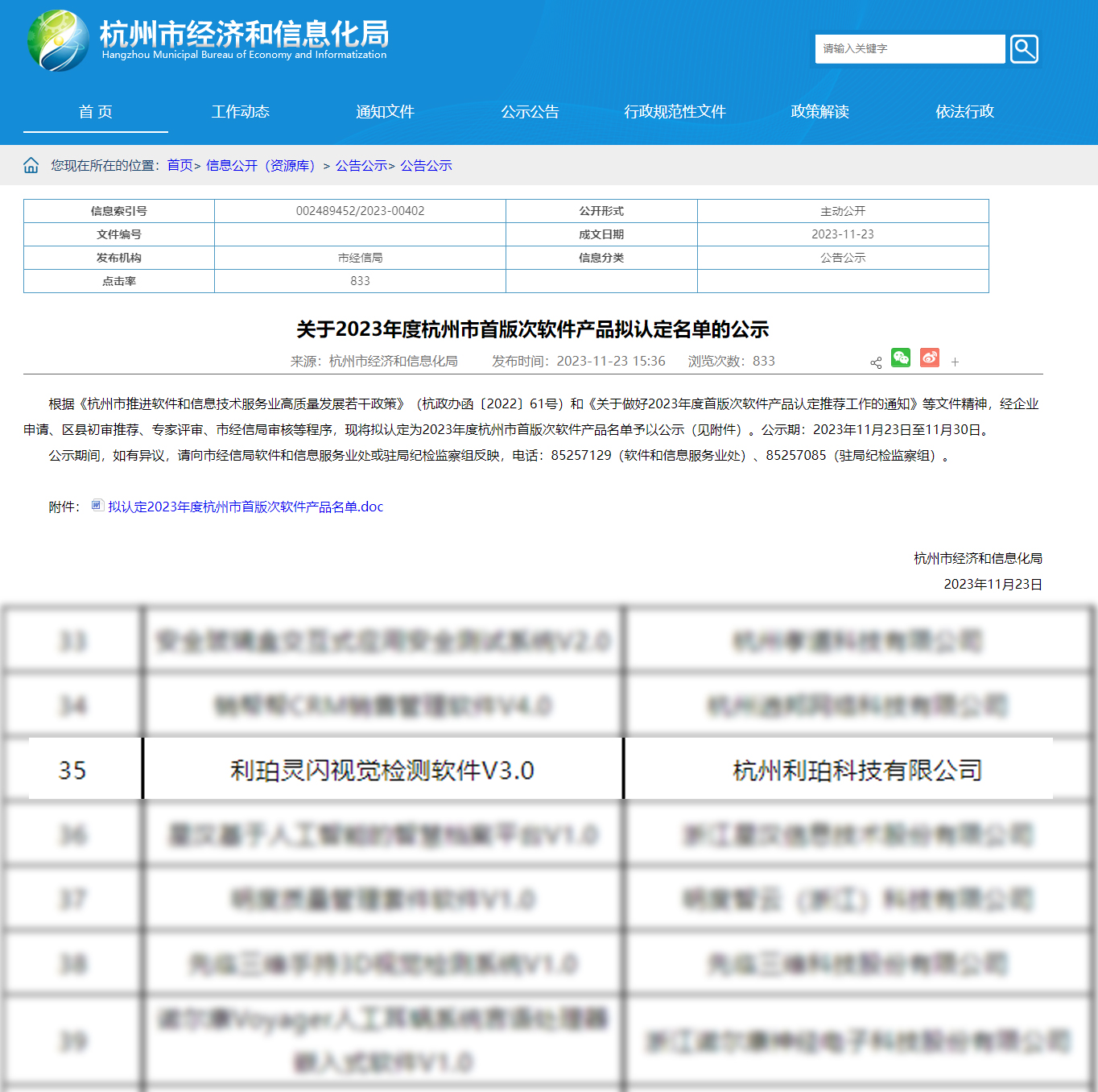Share the article via WeChat icon
Image resolution: width=1098 pixels, height=1092 pixels.
tap(901, 358)
